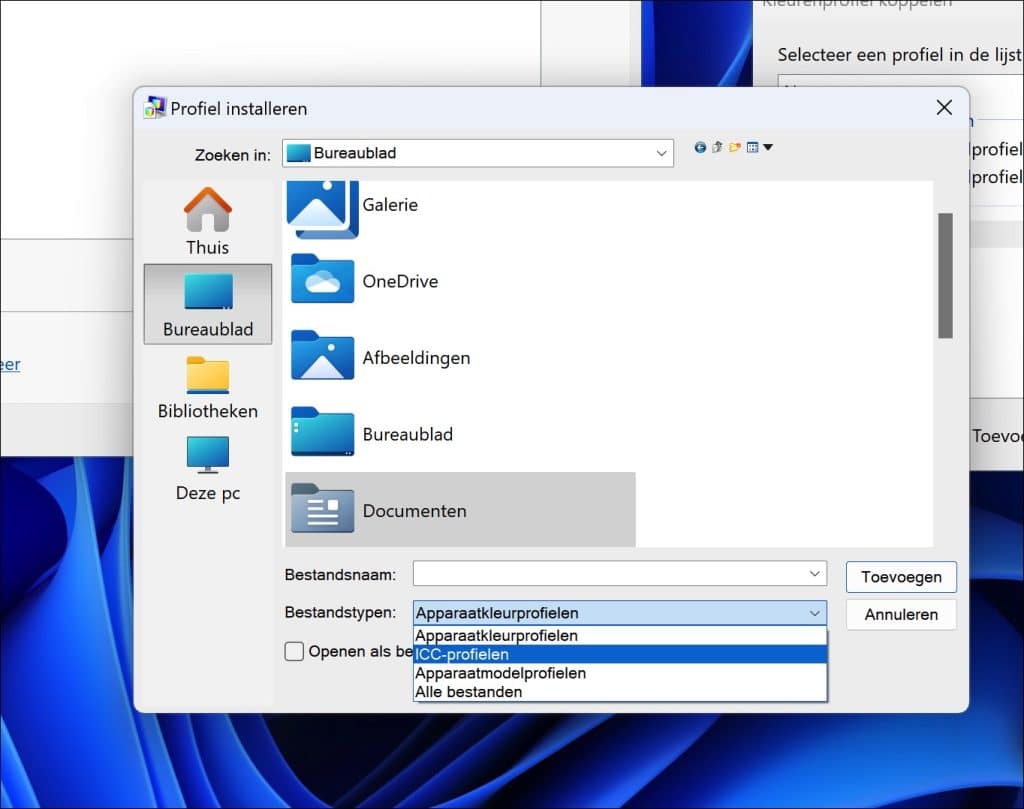Choose Apparaatkleurprofielen from the type list

[620, 636]
